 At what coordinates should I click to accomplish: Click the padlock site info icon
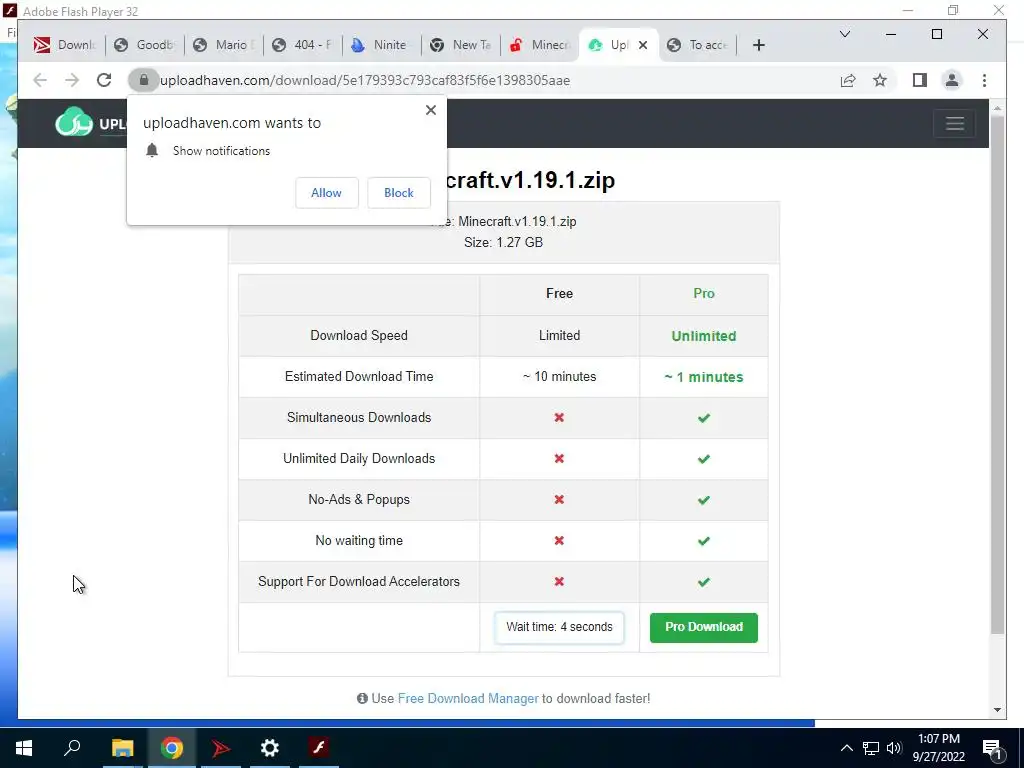pyautogui.click(x=144, y=80)
